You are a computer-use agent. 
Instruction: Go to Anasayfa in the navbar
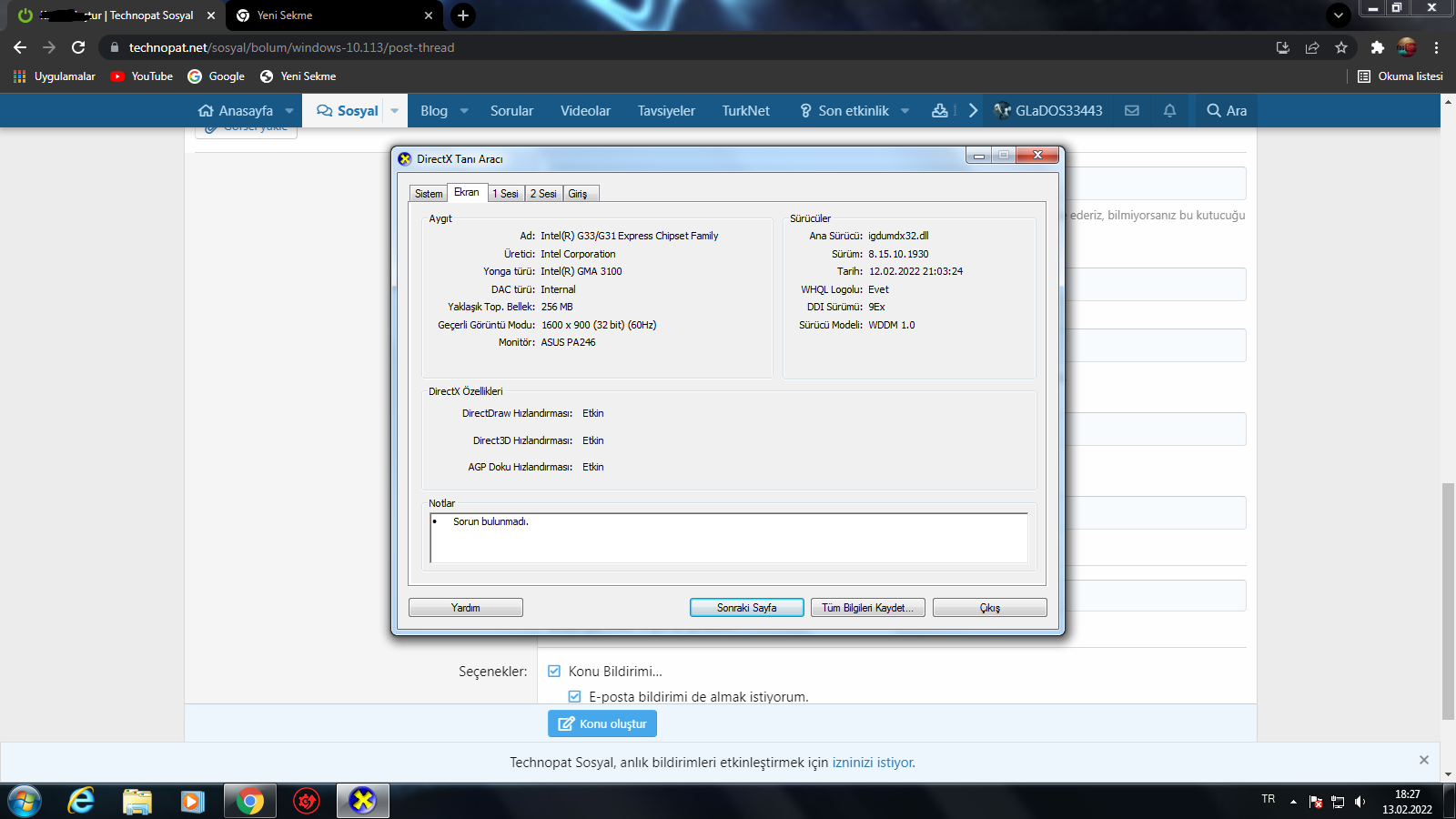point(236,110)
